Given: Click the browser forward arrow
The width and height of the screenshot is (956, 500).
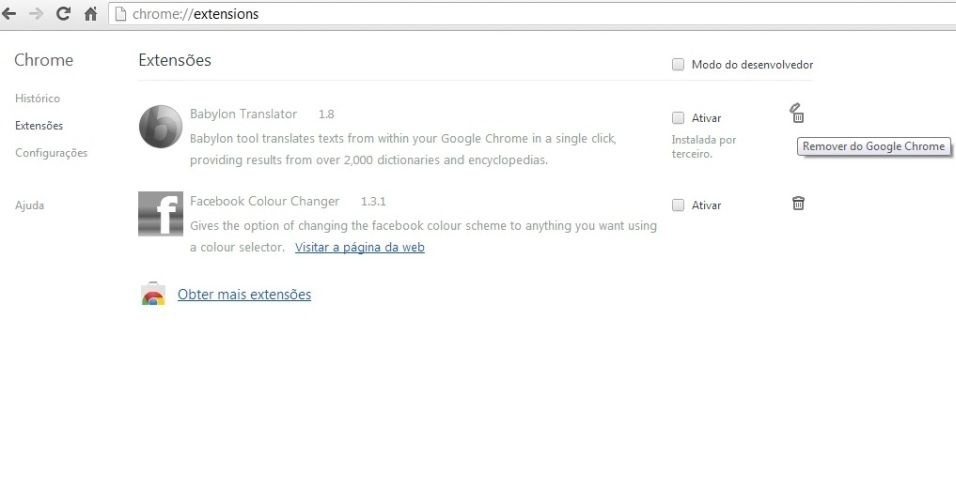Looking at the screenshot, I should (x=36, y=13).
